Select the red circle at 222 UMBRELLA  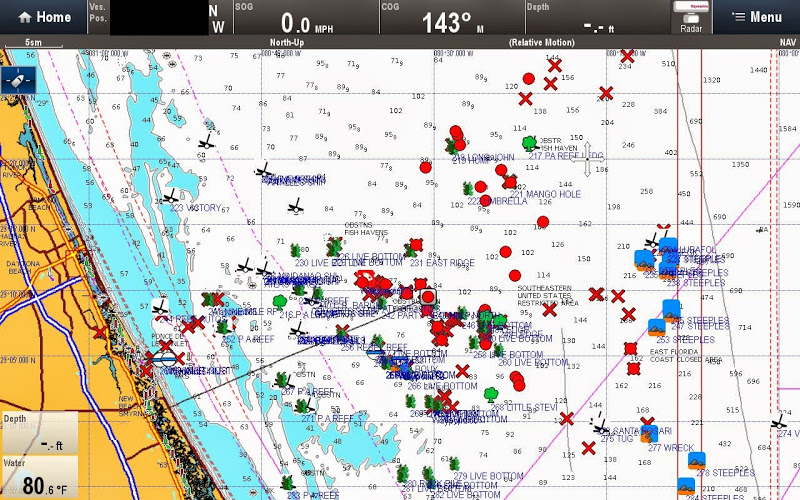(x=485, y=200)
